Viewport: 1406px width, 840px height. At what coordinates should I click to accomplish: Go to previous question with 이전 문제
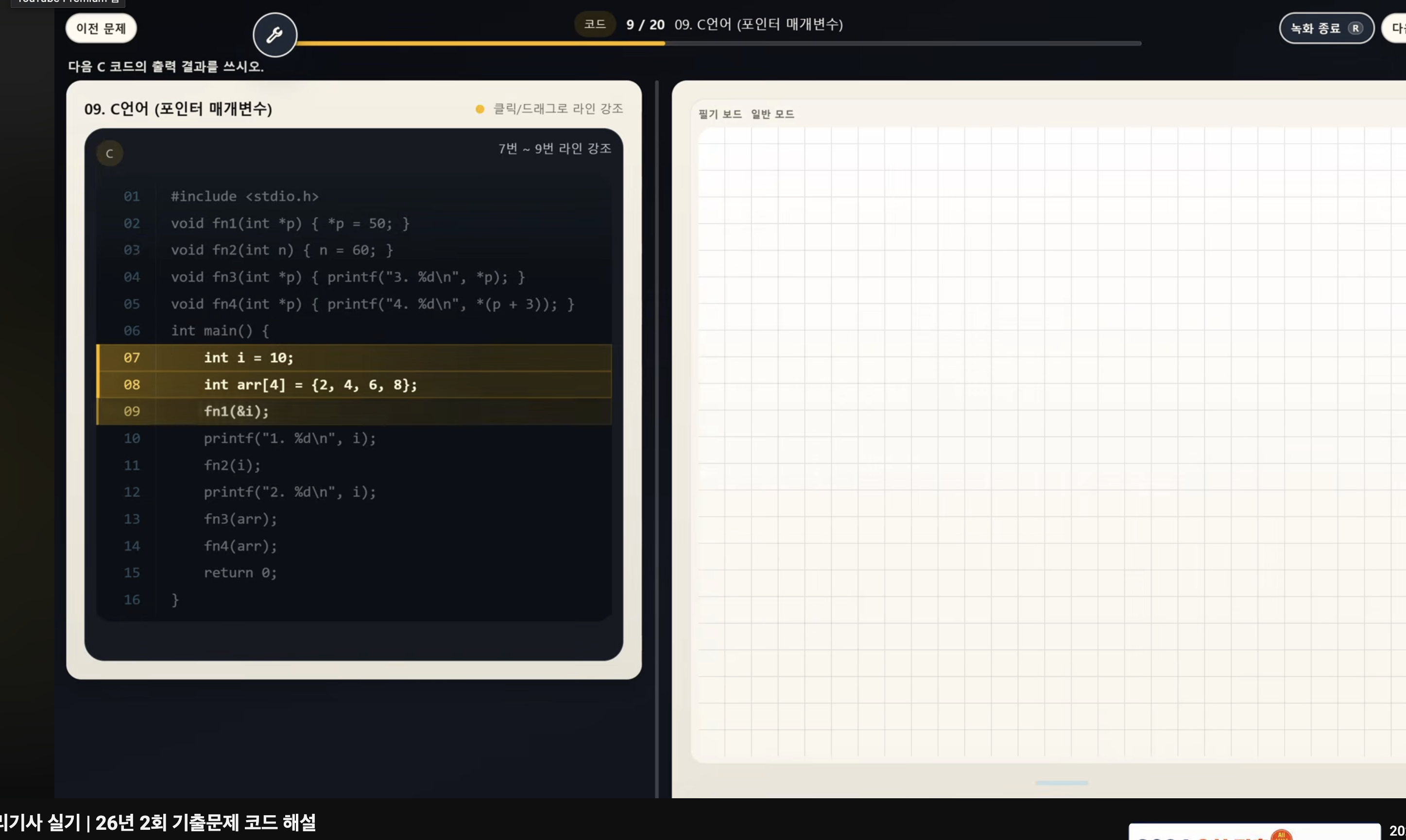pyautogui.click(x=101, y=28)
